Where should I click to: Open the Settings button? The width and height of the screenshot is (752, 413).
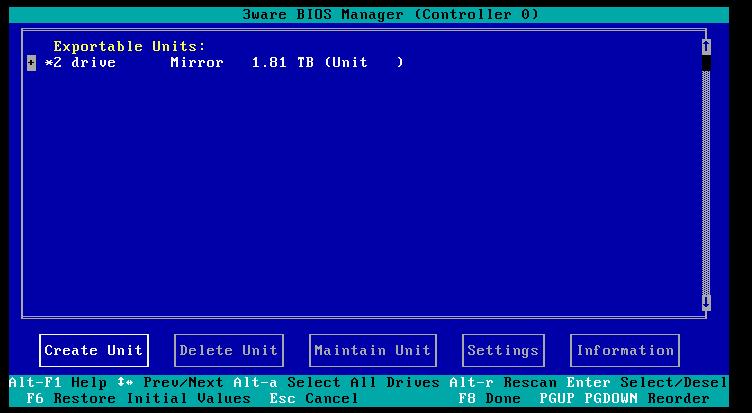(x=503, y=350)
